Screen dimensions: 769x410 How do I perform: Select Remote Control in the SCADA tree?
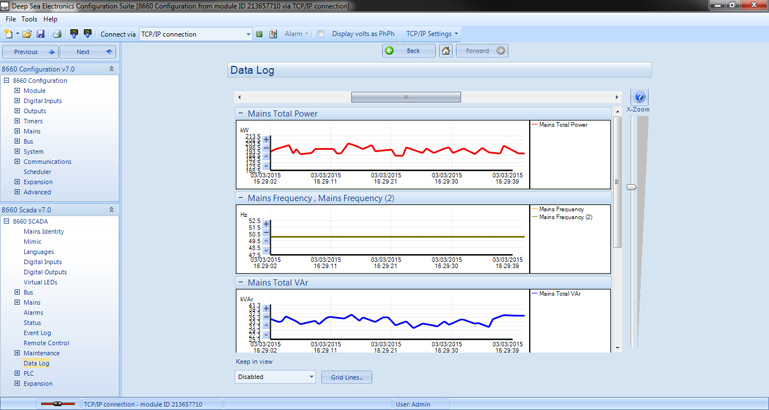[46, 343]
